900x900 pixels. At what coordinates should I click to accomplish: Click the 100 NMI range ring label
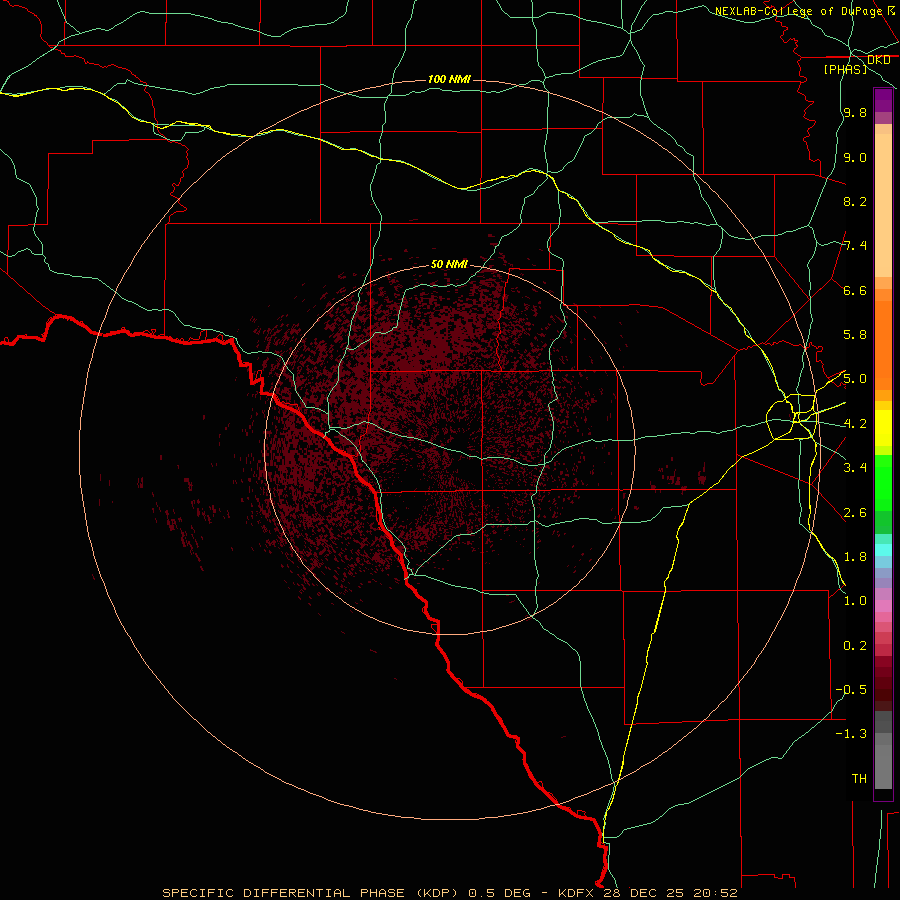point(449,79)
